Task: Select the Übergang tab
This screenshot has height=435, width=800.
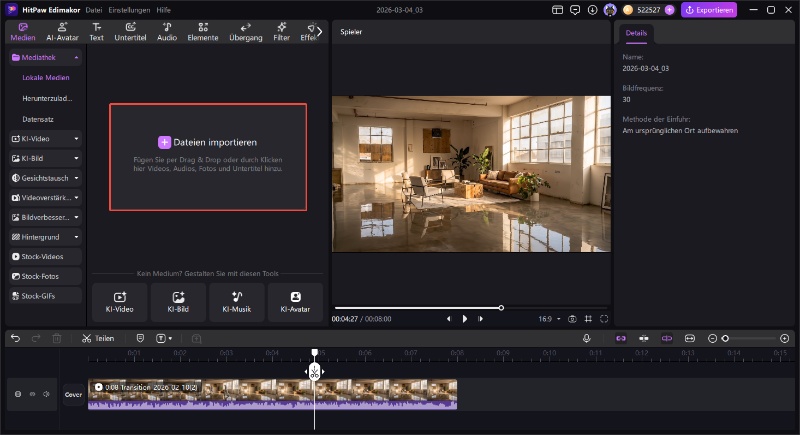Action: 245,32
